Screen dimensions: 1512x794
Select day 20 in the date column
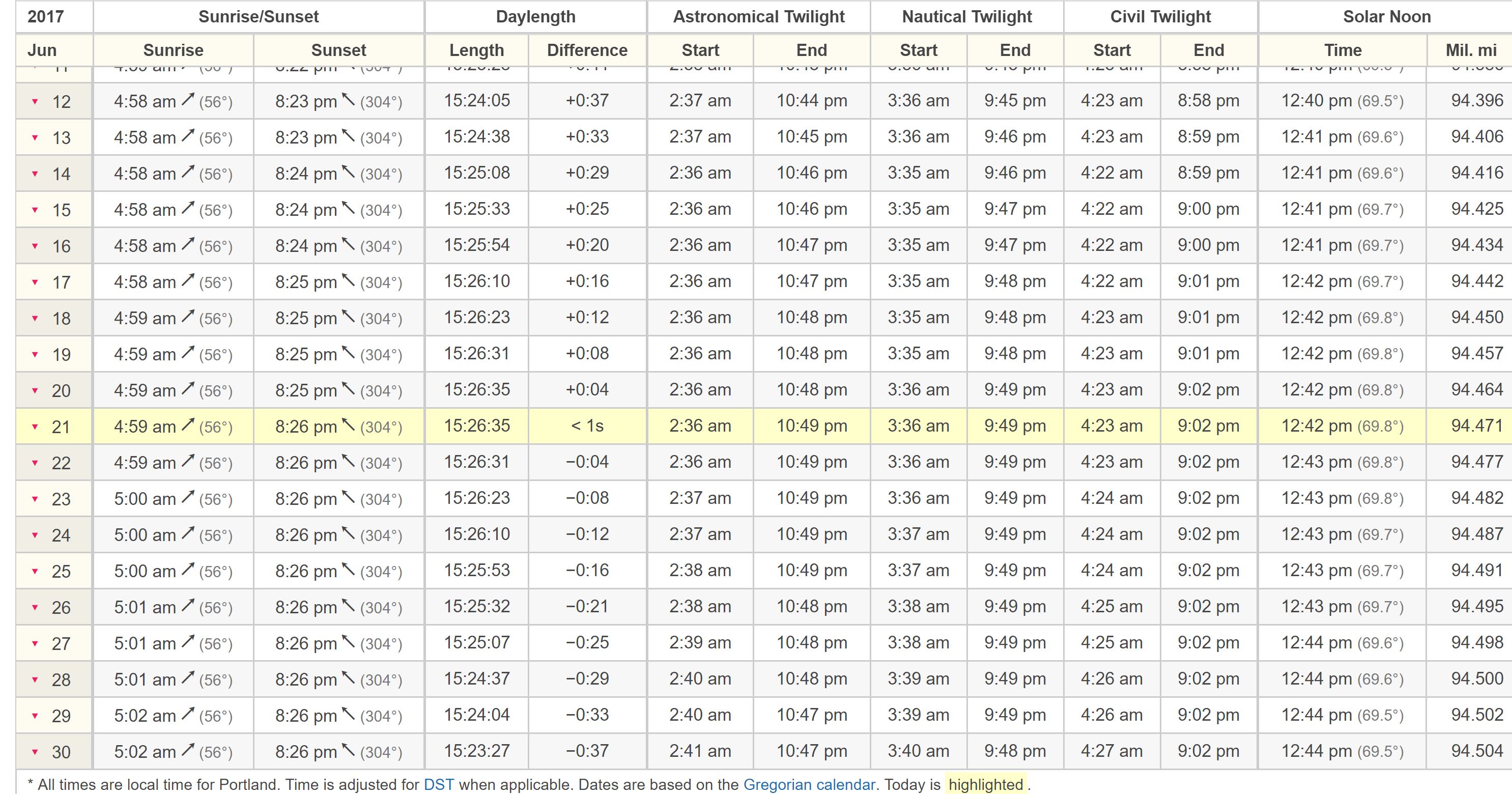(61, 391)
